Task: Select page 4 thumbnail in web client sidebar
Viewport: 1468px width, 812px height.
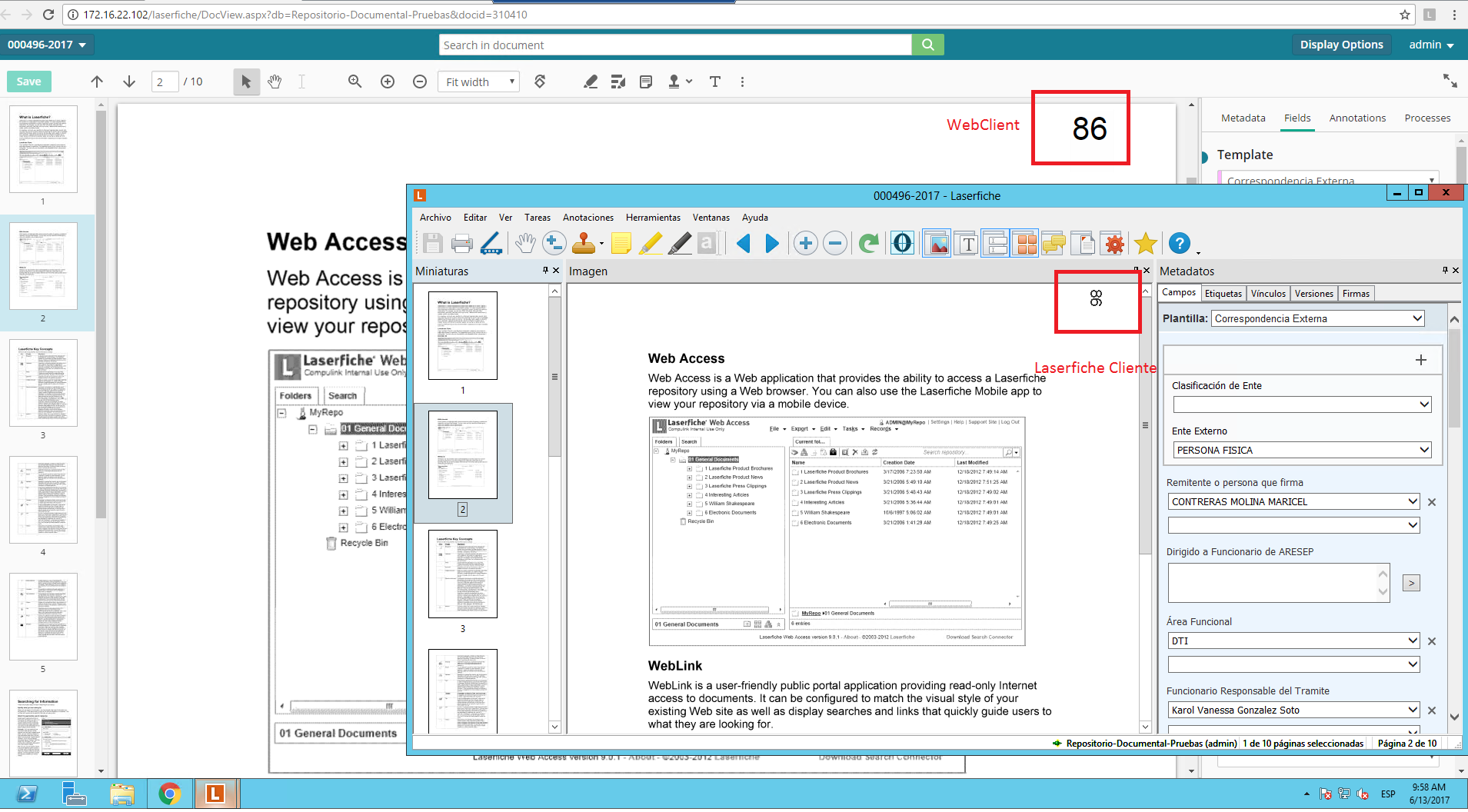Action: (x=43, y=500)
